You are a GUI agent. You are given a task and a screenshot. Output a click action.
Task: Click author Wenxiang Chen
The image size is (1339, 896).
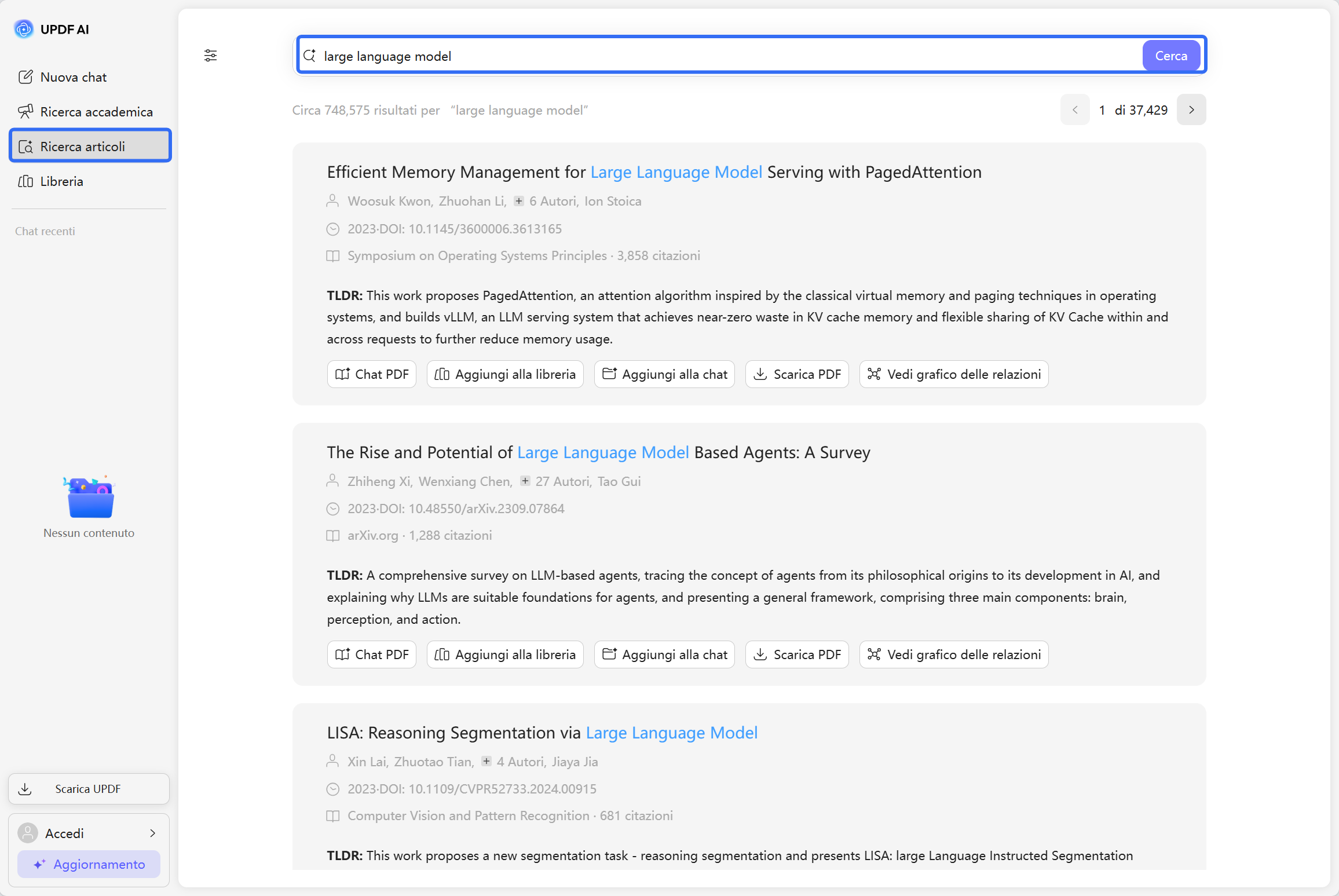(x=465, y=481)
